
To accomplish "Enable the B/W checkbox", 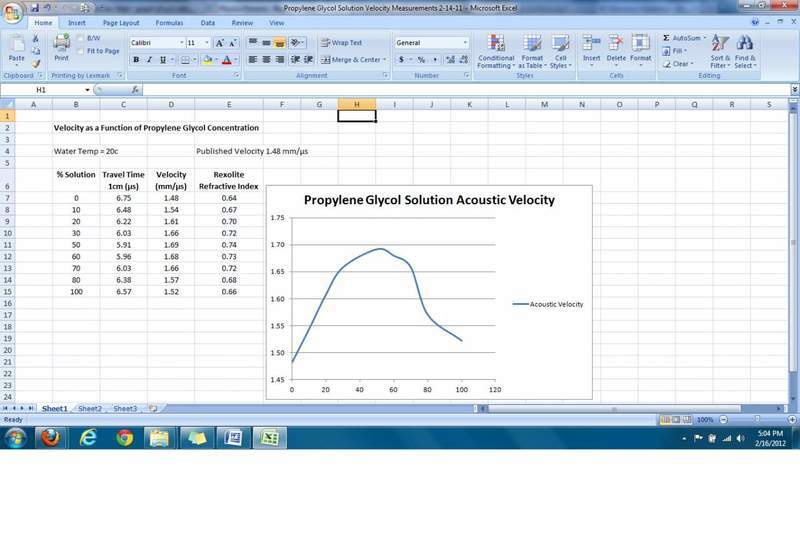I will [x=81, y=39].
